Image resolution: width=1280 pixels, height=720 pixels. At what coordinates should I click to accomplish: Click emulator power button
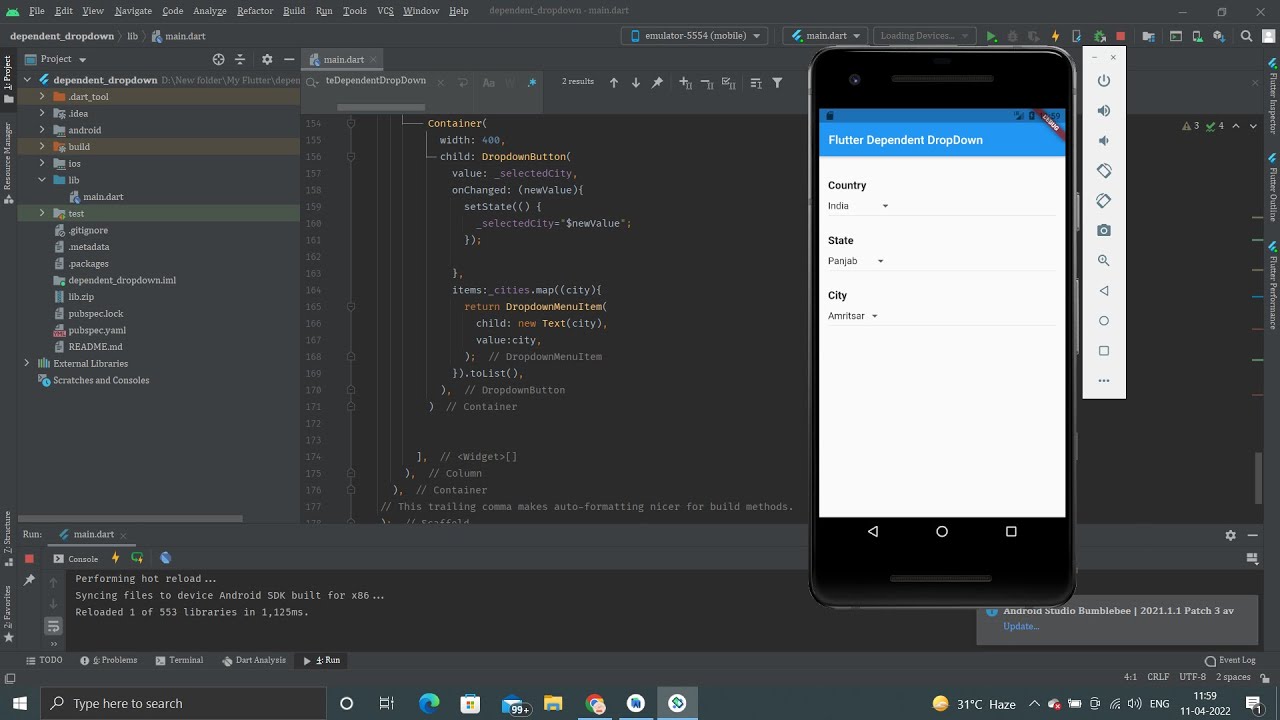[1104, 80]
